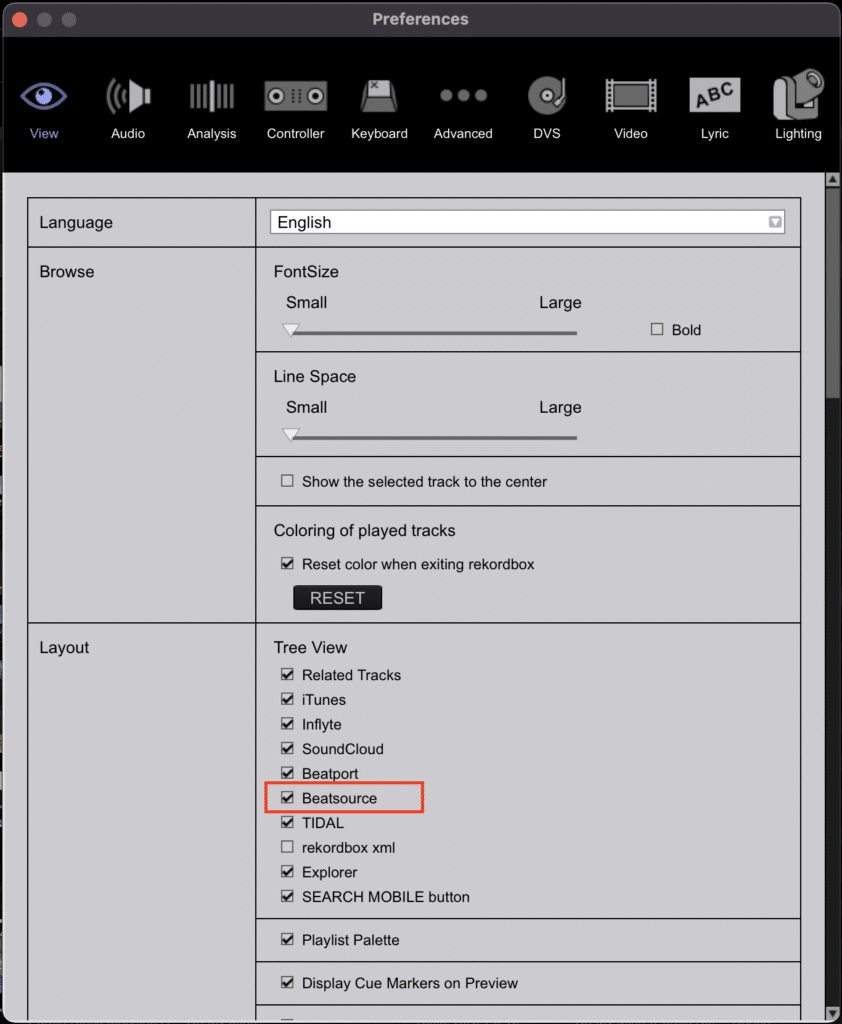Open the Audio preferences speaker icon

pos(128,97)
